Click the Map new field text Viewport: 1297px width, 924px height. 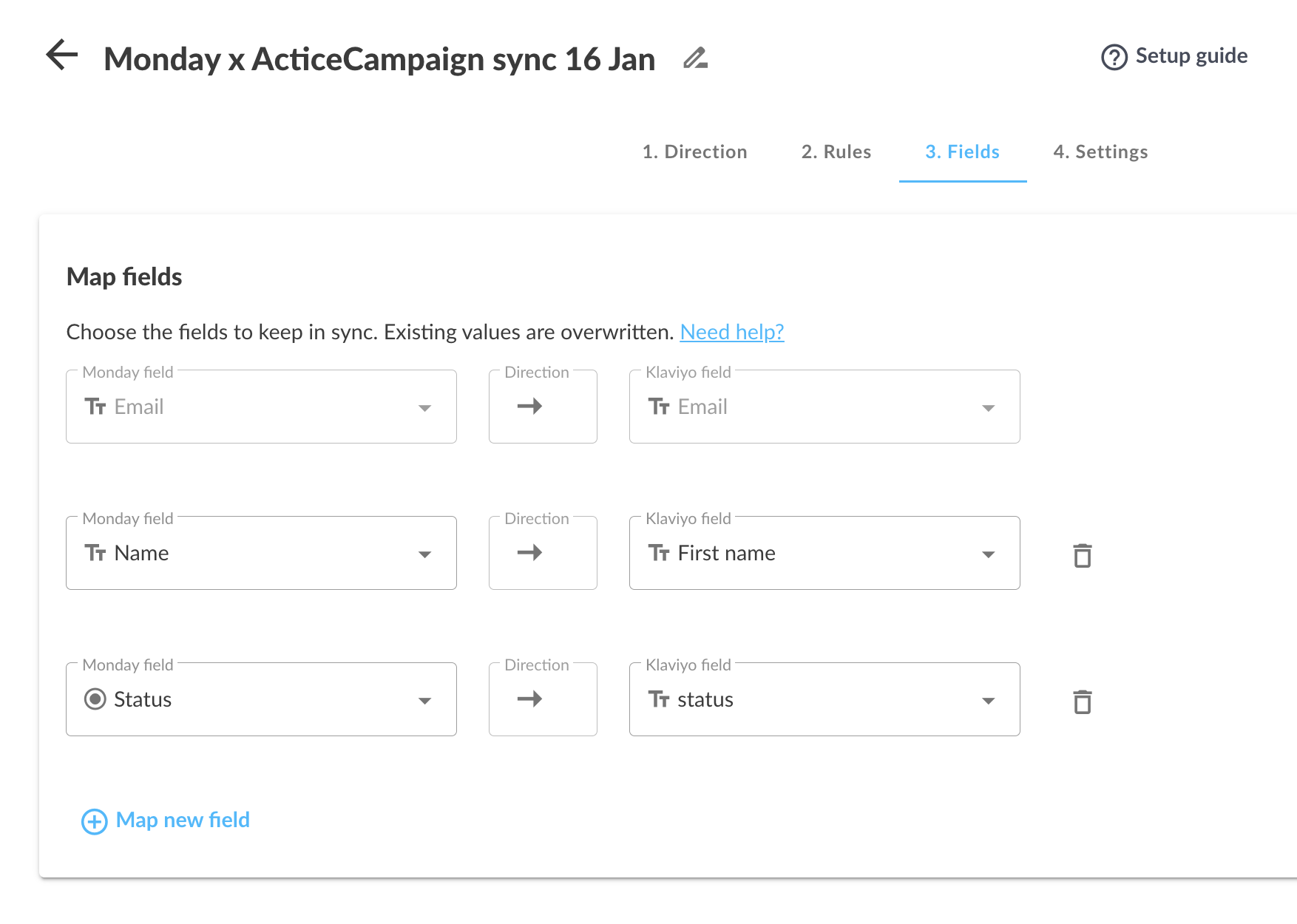click(183, 820)
